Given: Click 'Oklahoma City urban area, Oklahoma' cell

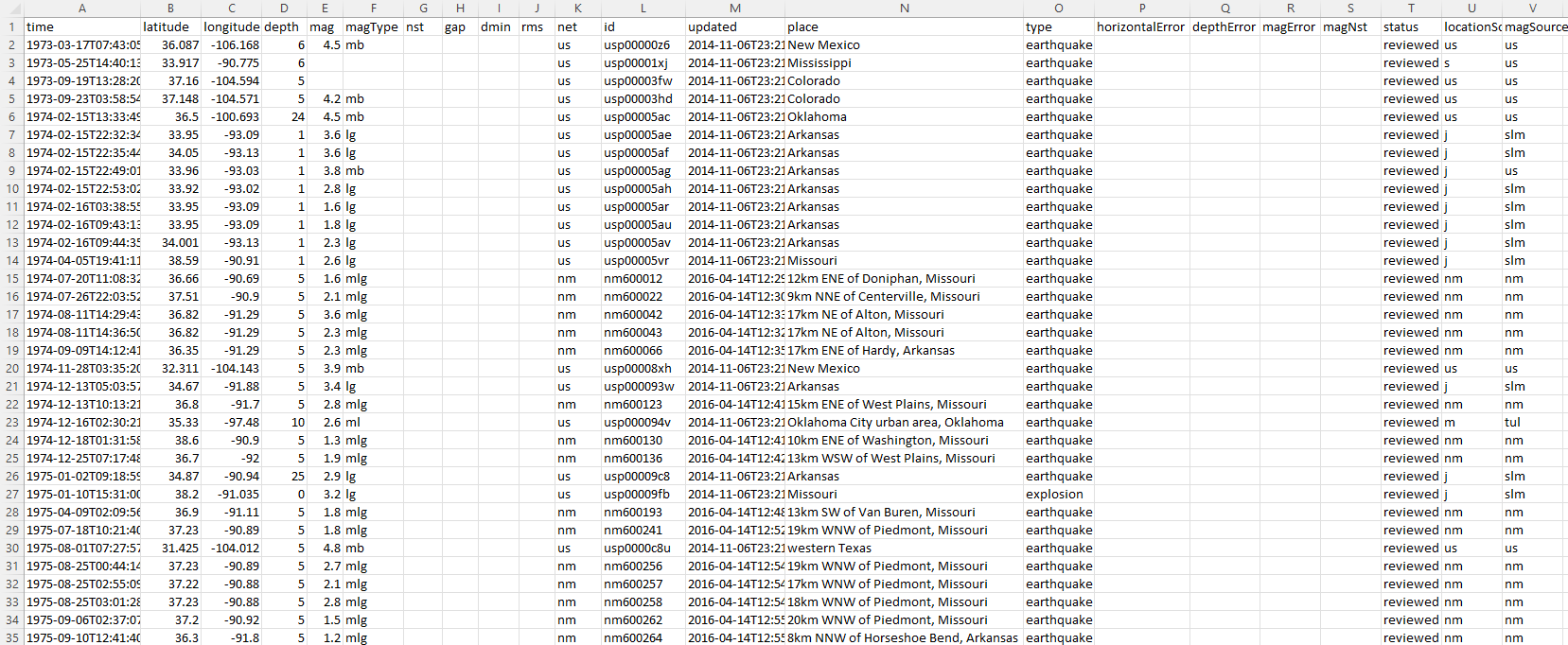Looking at the screenshot, I should pos(904,423).
